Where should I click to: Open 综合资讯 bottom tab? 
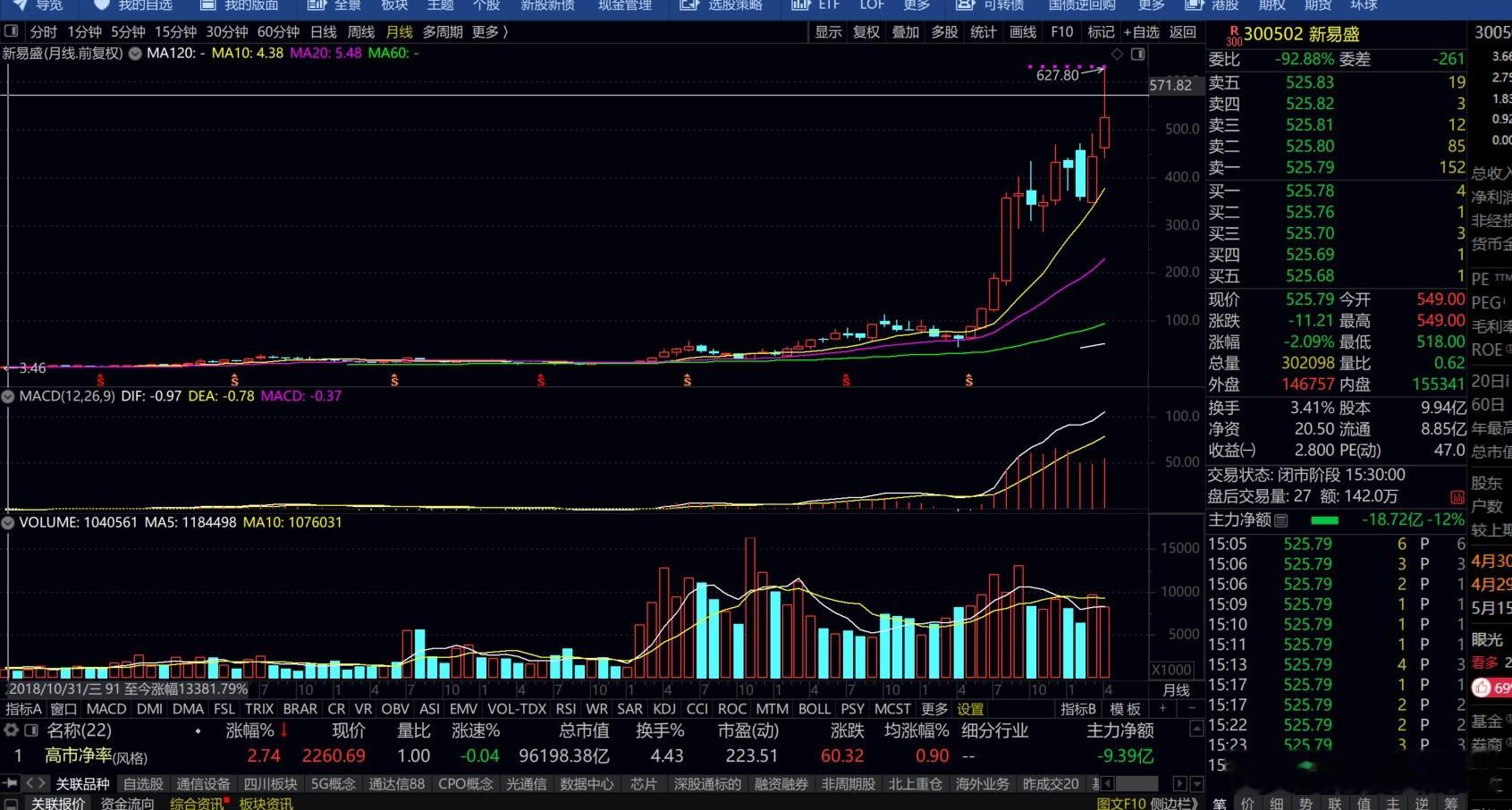pyautogui.click(x=197, y=803)
